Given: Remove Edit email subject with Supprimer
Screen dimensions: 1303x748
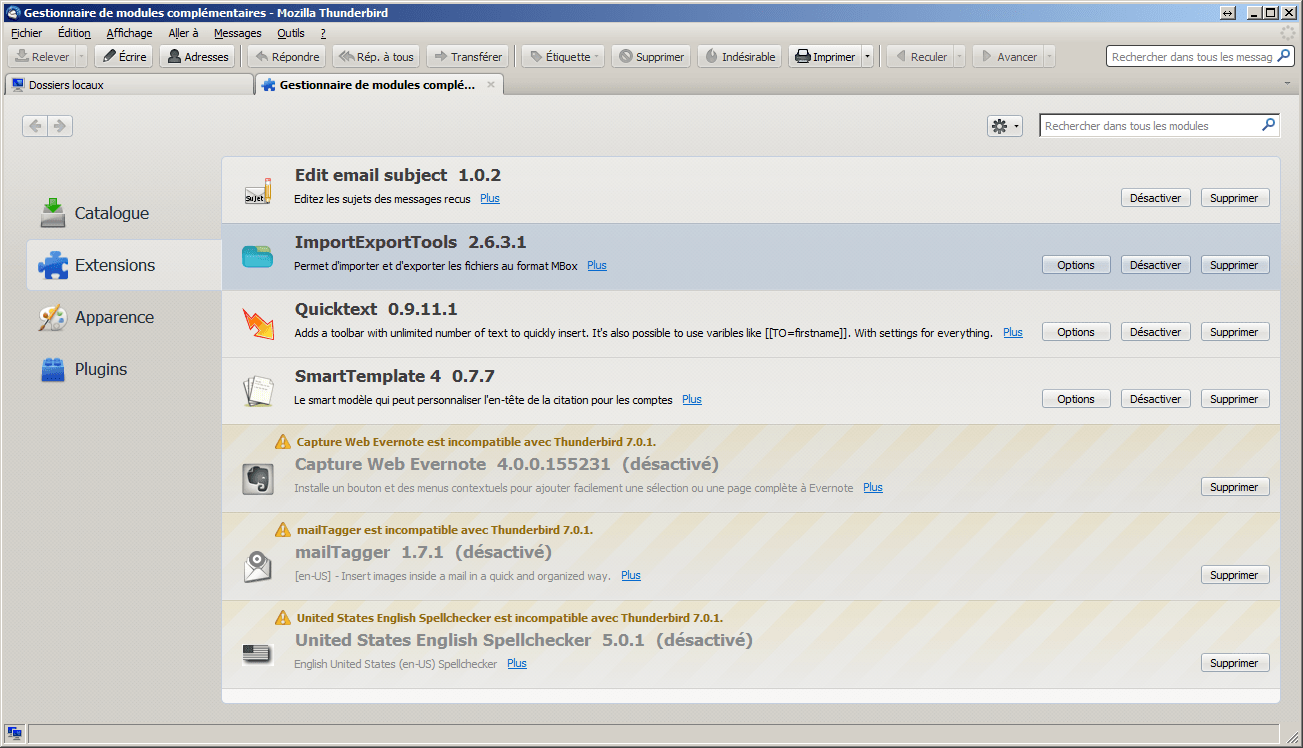Looking at the screenshot, I should click(x=1235, y=198).
